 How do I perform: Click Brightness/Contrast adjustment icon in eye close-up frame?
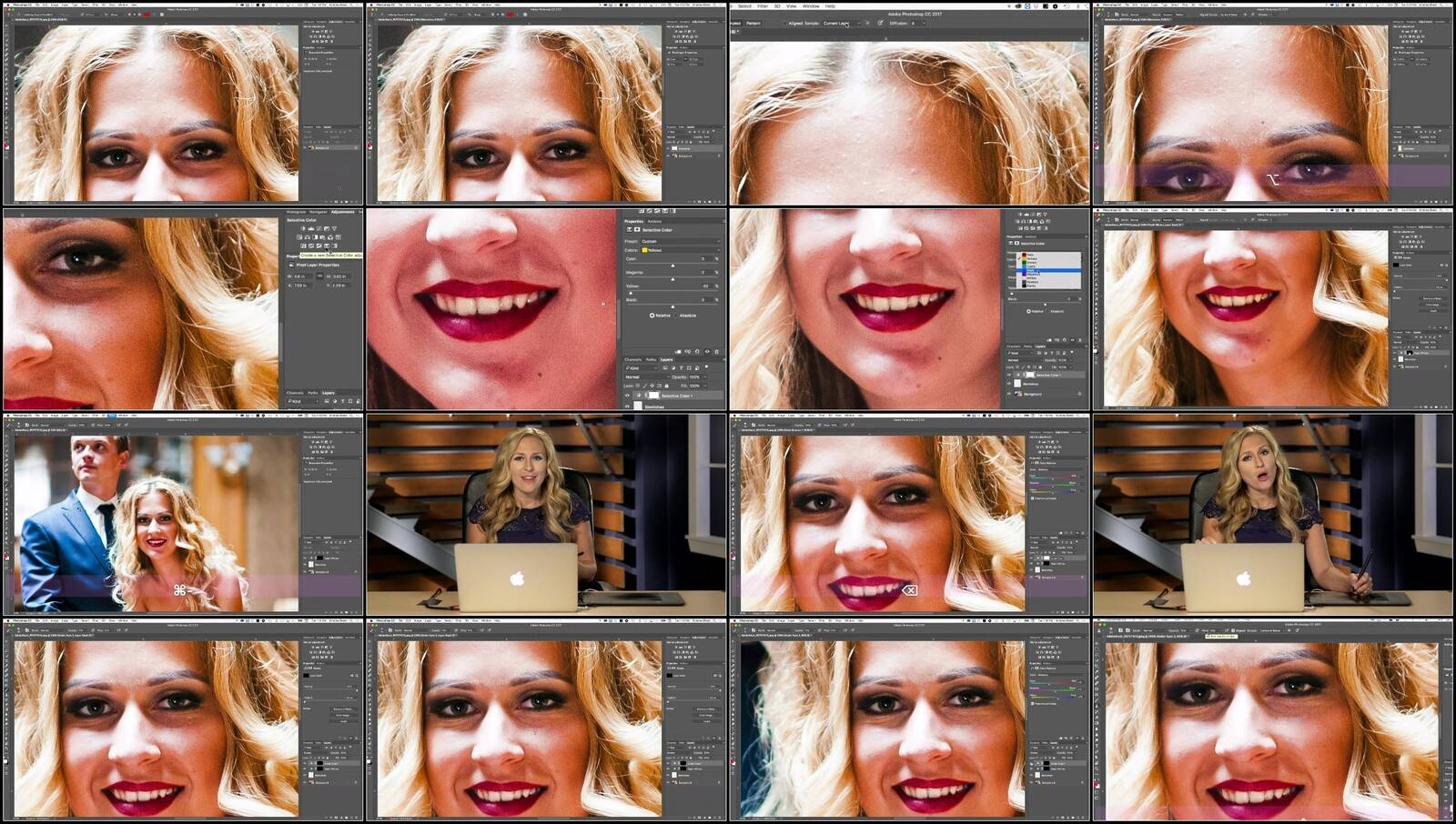[302, 228]
